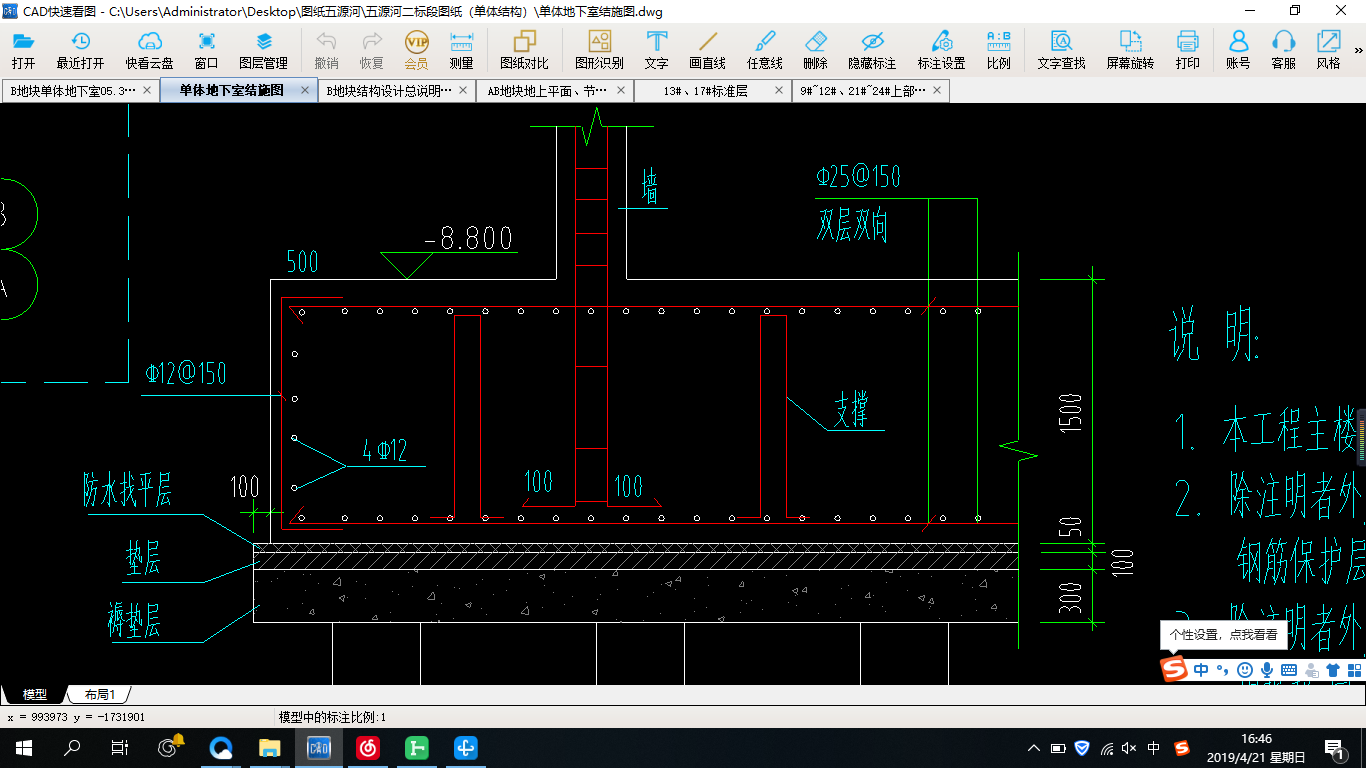The height and width of the screenshot is (768, 1366).
Task: Select the 任意线 freehand line tool
Action: click(x=765, y=50)
